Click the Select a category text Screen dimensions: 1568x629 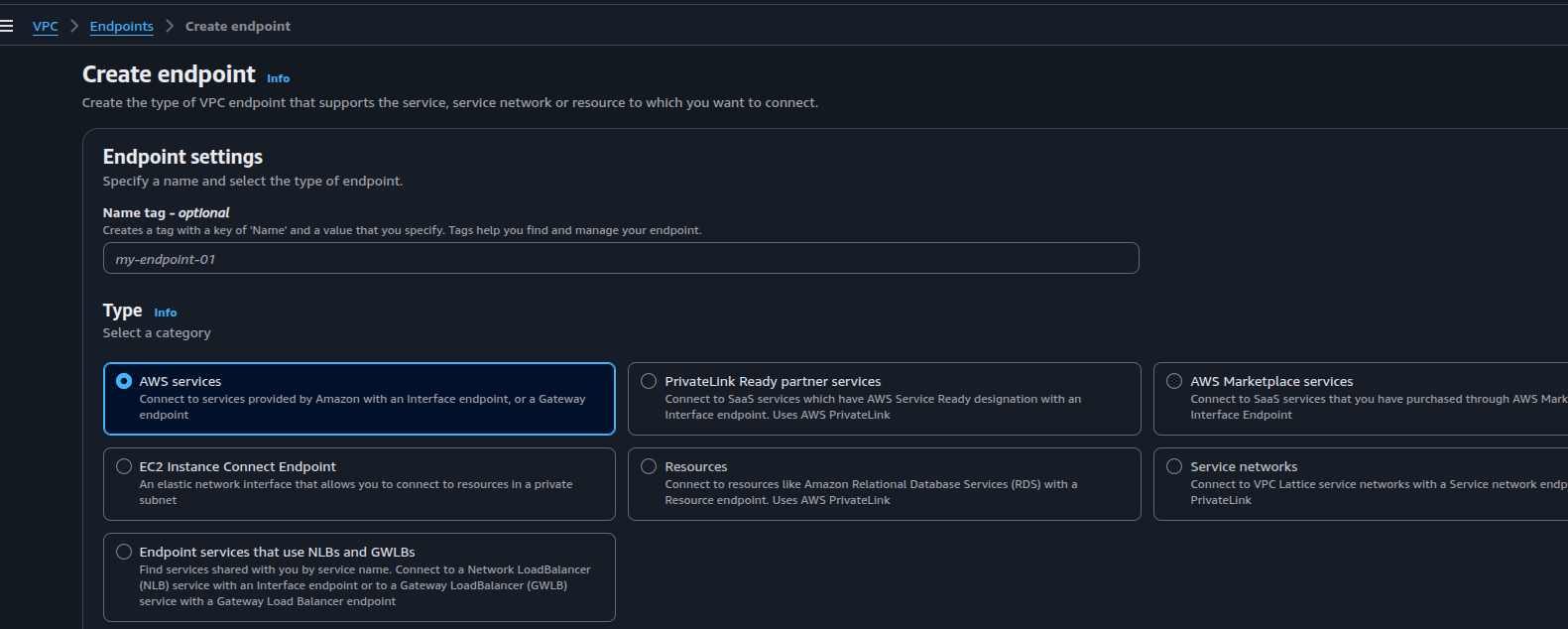click(157, 333)
